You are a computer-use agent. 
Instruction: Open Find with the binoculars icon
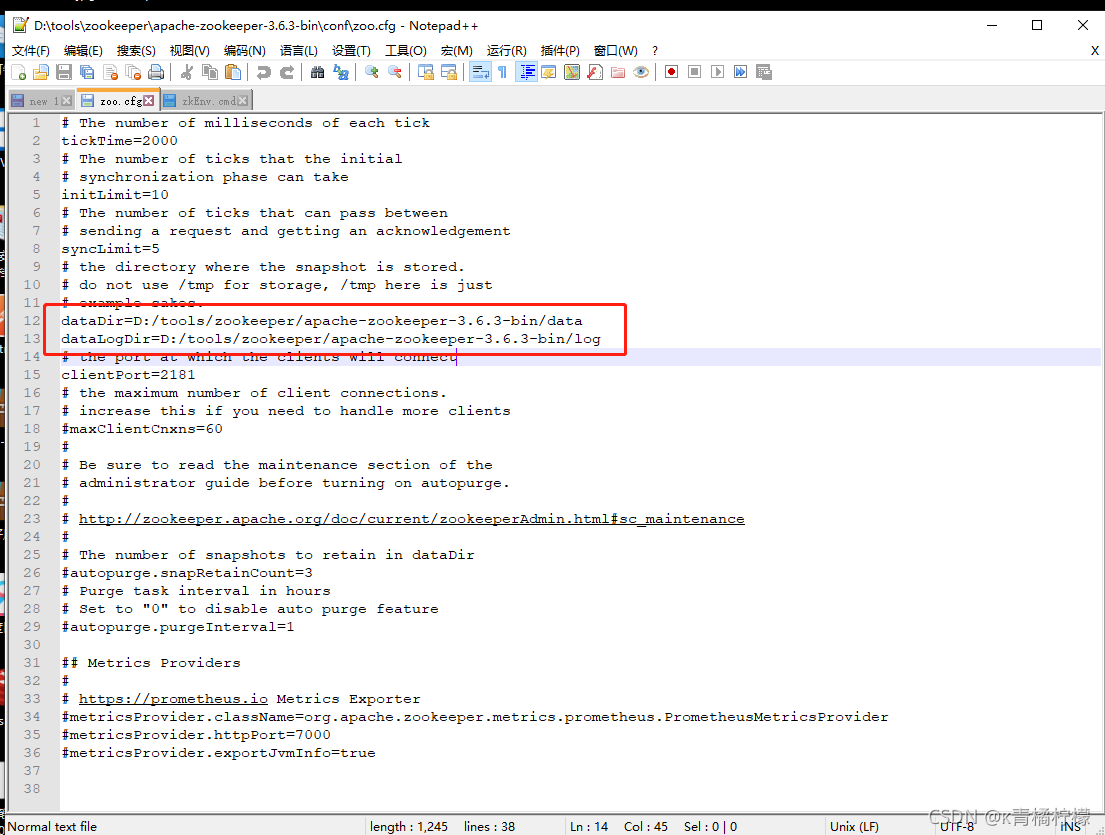tap(318, 72)
